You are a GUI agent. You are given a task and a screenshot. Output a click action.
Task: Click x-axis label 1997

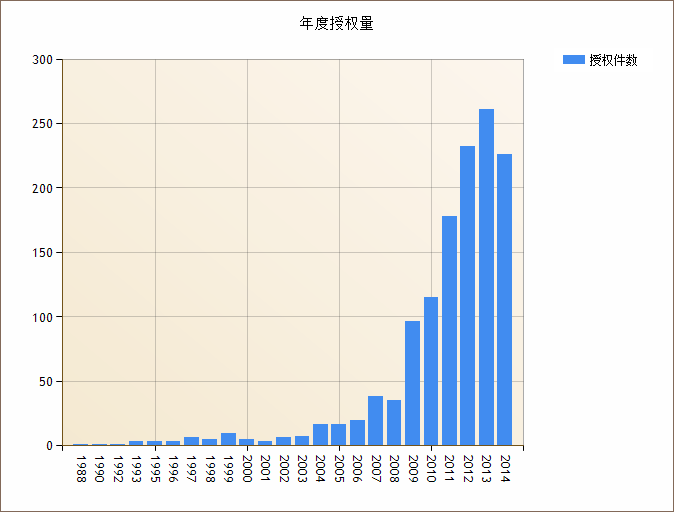point(191,469)
